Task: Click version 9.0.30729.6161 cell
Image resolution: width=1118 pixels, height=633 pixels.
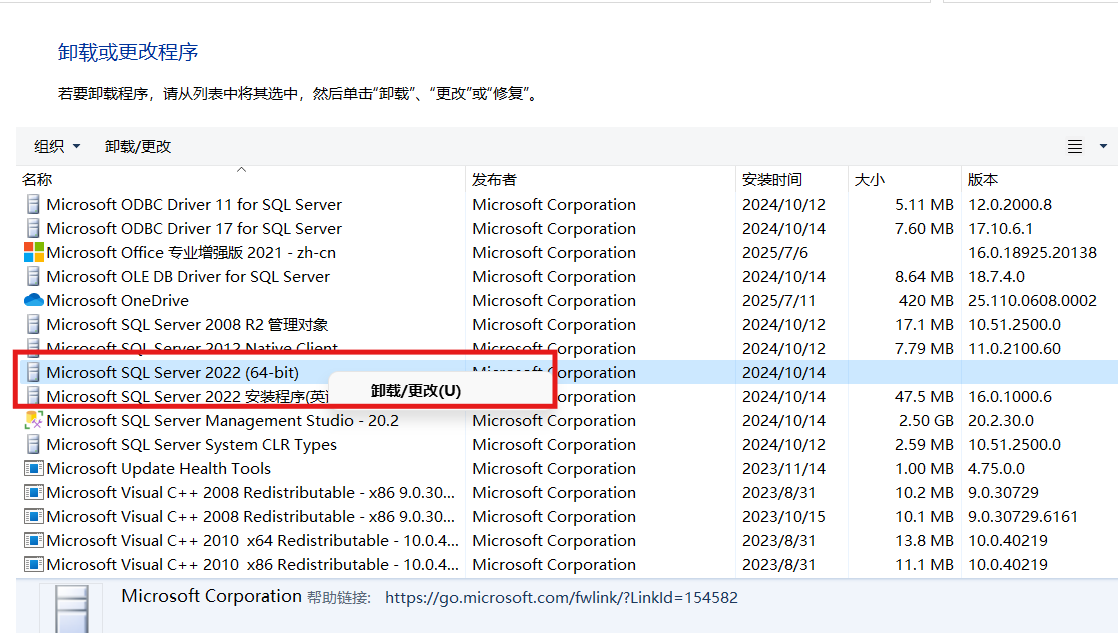Action: pyautogui.click(x=1023, y=516)
